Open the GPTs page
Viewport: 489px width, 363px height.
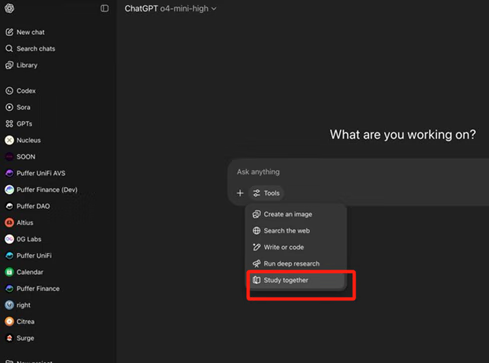(19, 124)
